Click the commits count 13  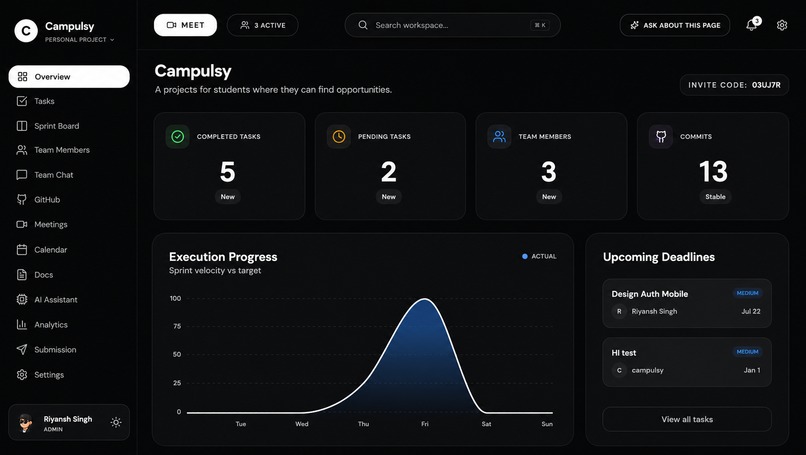click(713, 172)
